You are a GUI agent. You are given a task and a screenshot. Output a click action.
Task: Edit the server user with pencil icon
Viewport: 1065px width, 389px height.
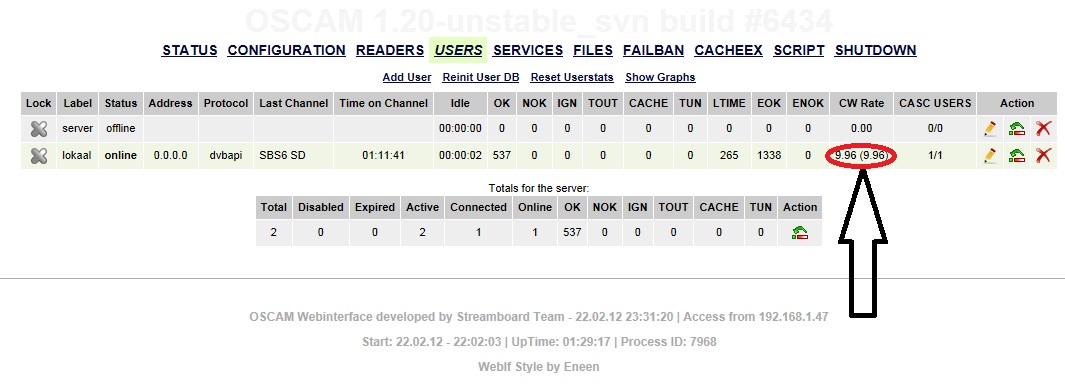[x=990, y=128]
